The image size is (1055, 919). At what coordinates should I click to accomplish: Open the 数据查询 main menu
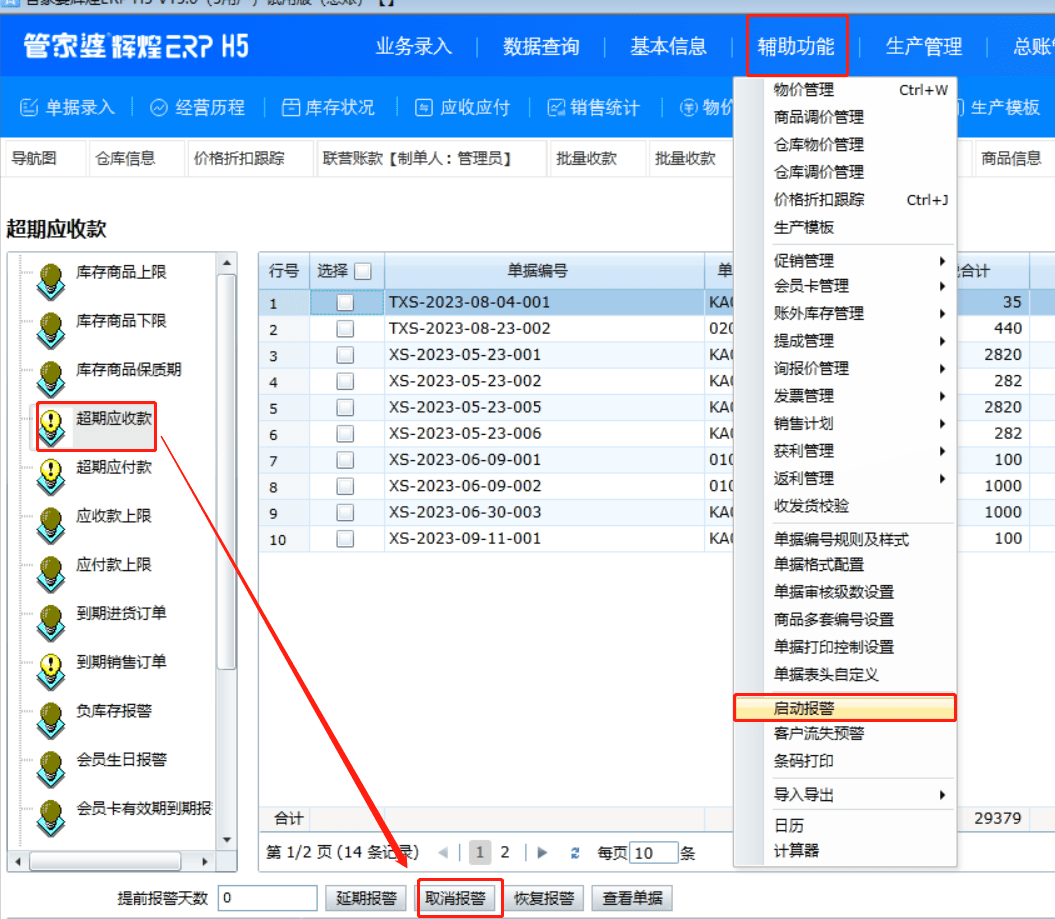pos(541,47)
